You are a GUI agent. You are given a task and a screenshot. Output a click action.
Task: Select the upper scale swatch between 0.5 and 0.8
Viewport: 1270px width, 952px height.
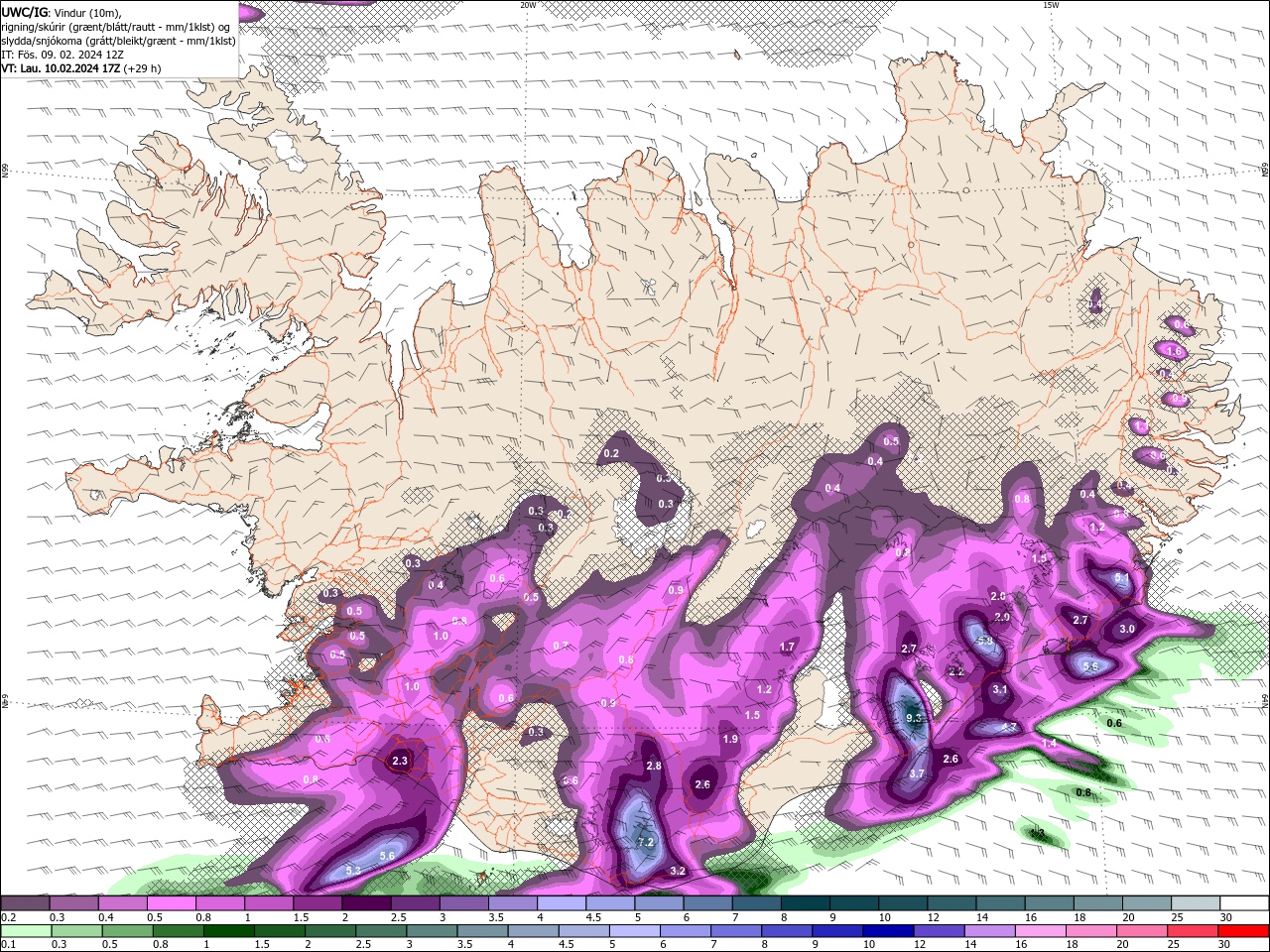click(x=172, y=903)
